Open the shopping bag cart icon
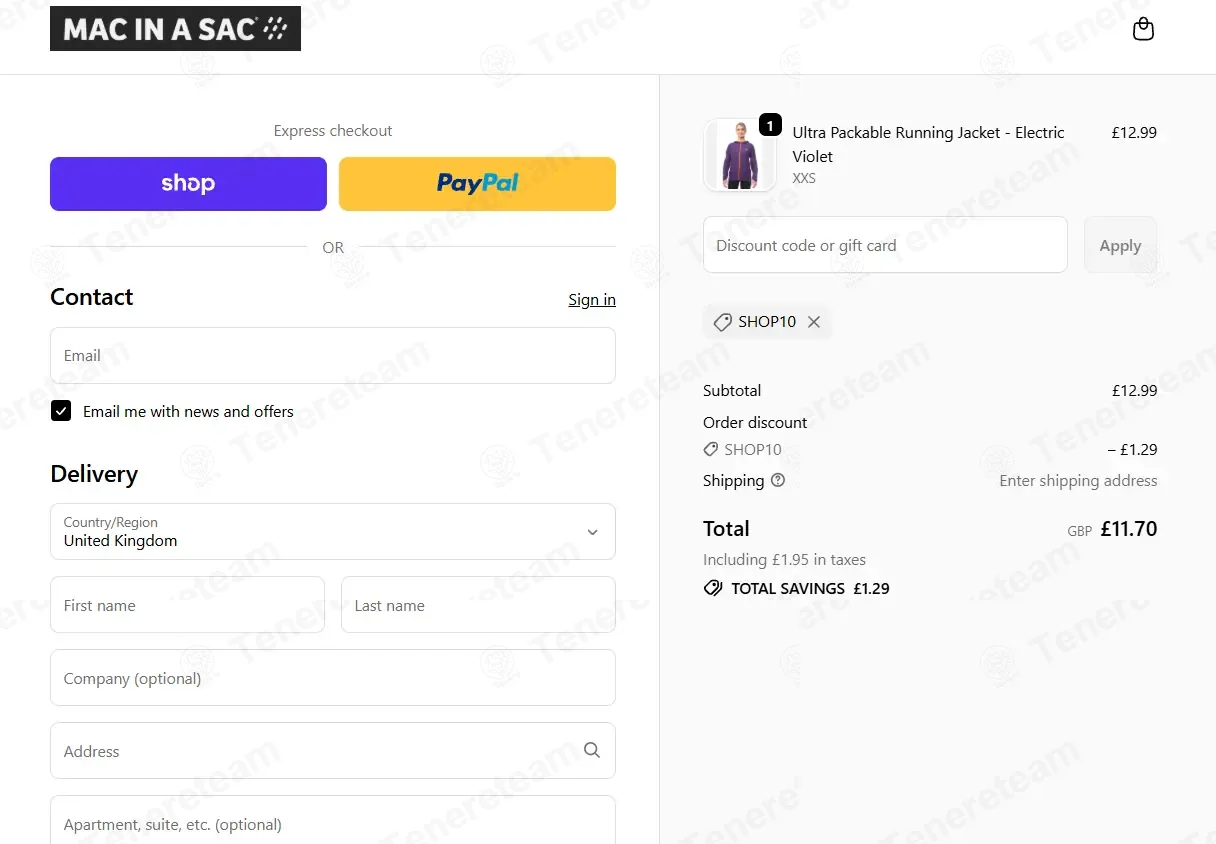This screenshot has width=1216, height=844. 1143,29
